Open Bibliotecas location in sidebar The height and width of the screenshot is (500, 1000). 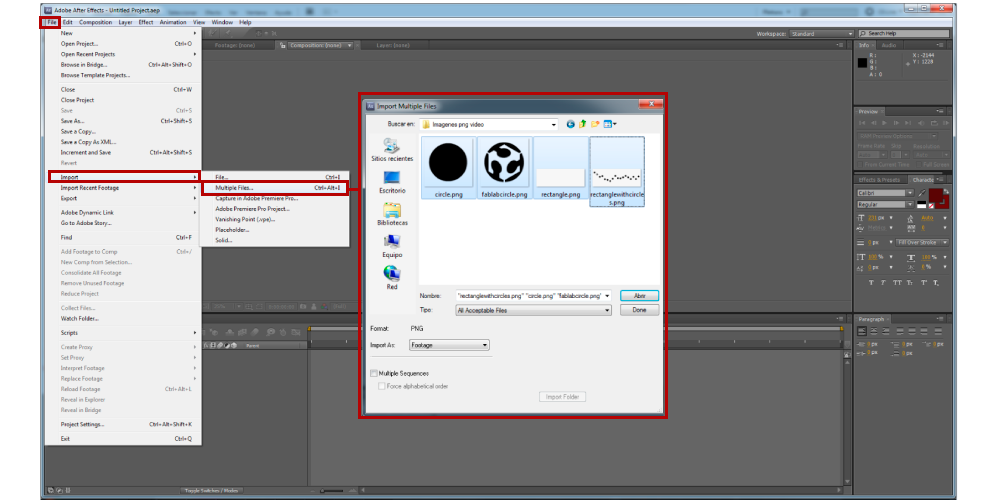pos(392,214)
